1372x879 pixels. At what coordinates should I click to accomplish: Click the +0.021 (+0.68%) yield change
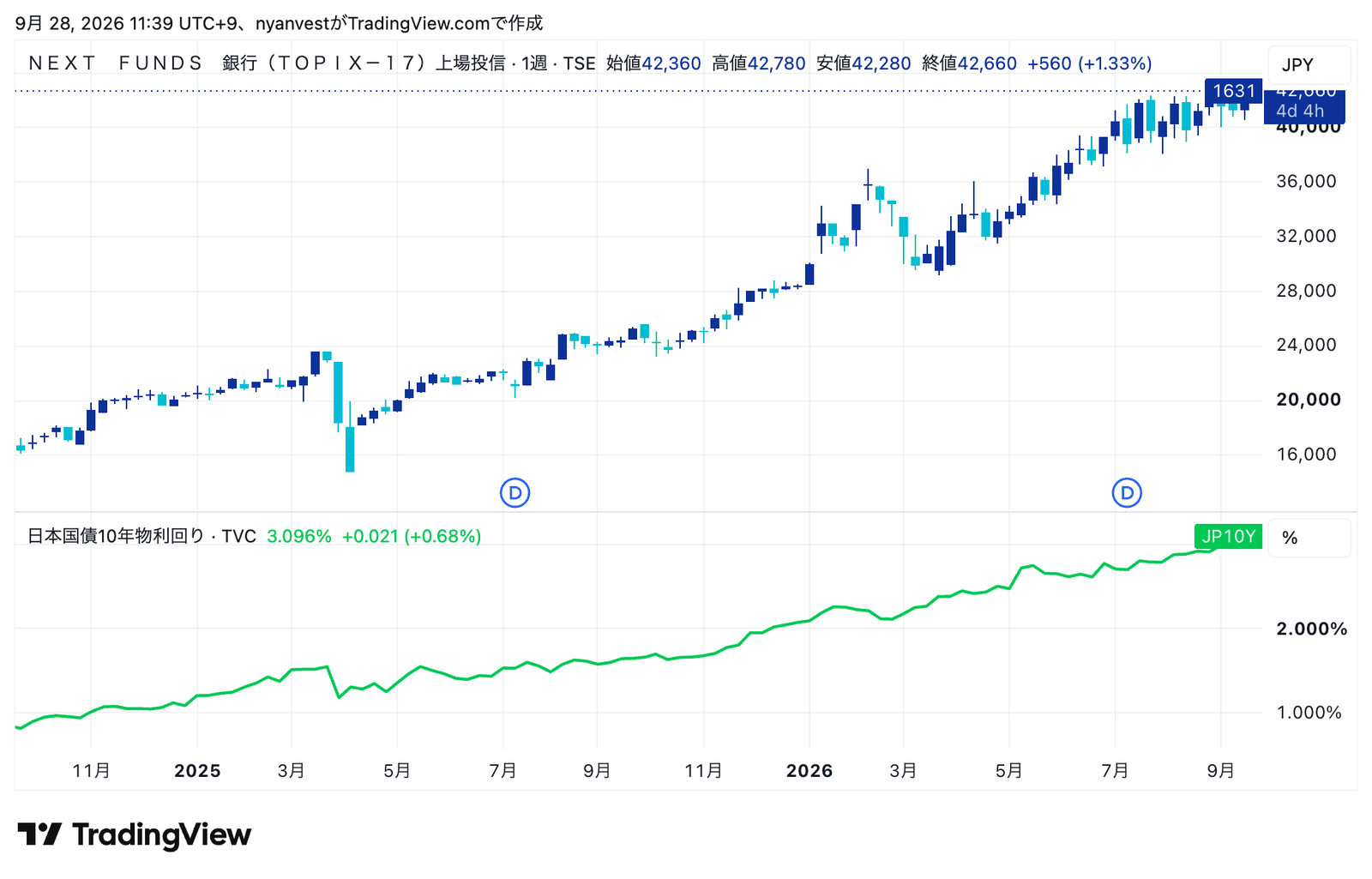coord(412,536)
